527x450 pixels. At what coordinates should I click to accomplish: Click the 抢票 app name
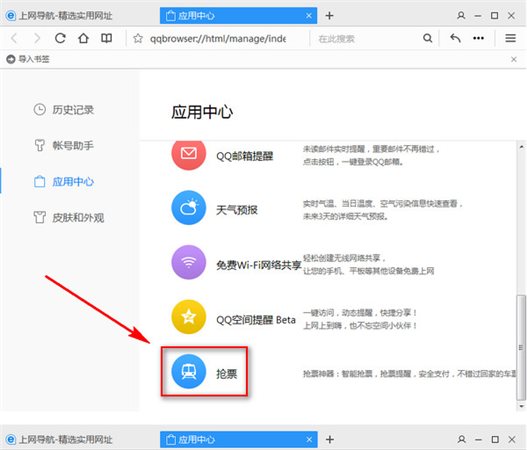227,374
